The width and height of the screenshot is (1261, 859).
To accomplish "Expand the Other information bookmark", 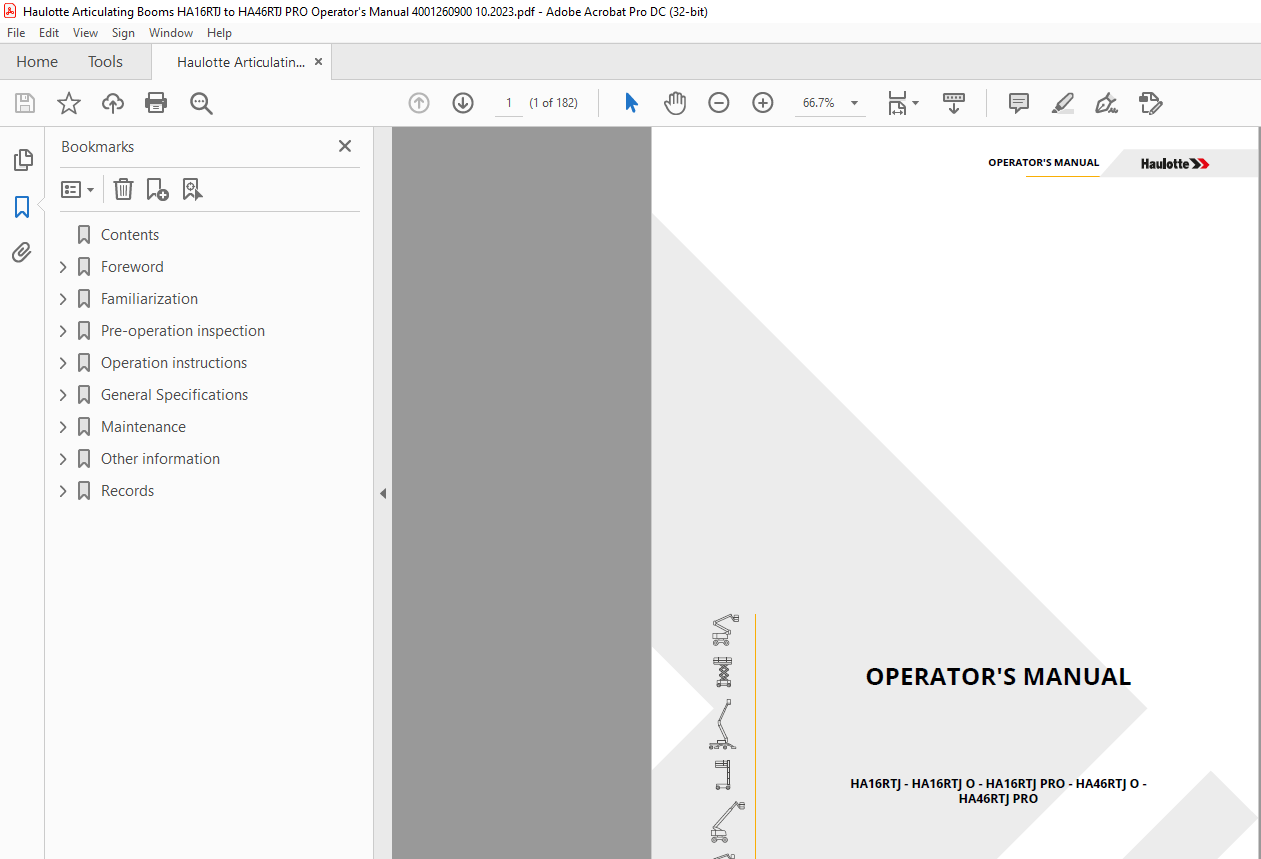I will [63, 459].
